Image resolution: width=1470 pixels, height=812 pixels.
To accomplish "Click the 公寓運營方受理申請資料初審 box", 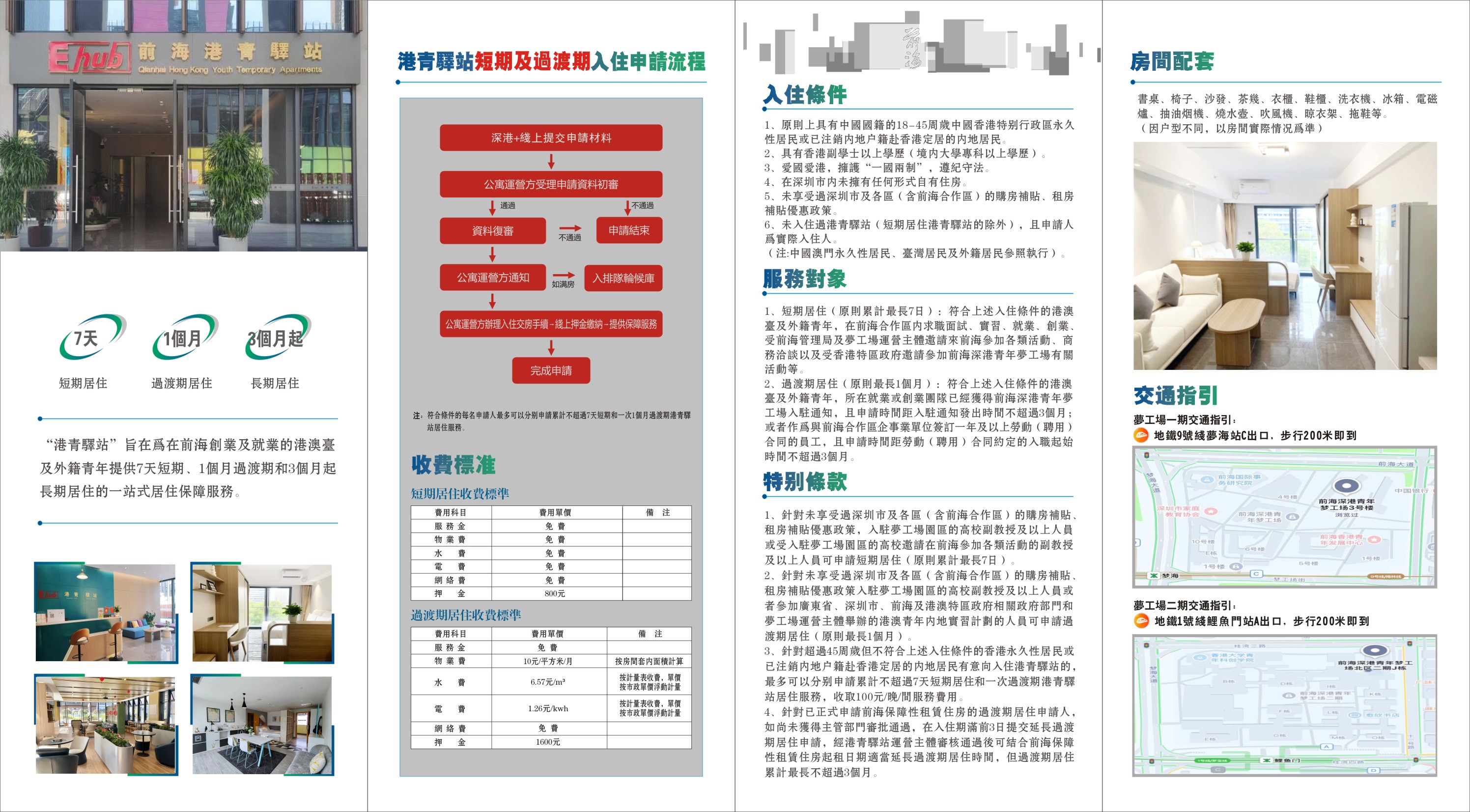I will point(551,184).
